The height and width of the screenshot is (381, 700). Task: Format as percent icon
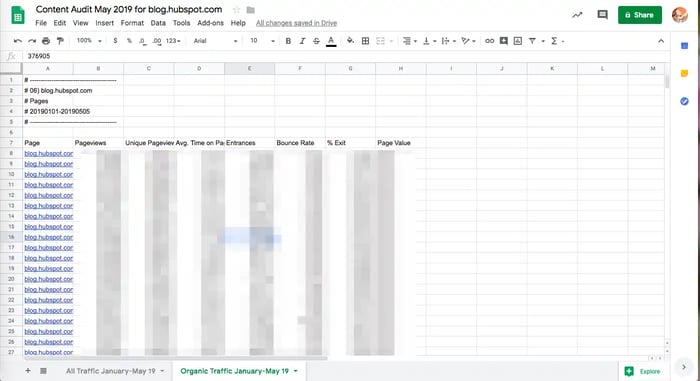click(129, 41)
